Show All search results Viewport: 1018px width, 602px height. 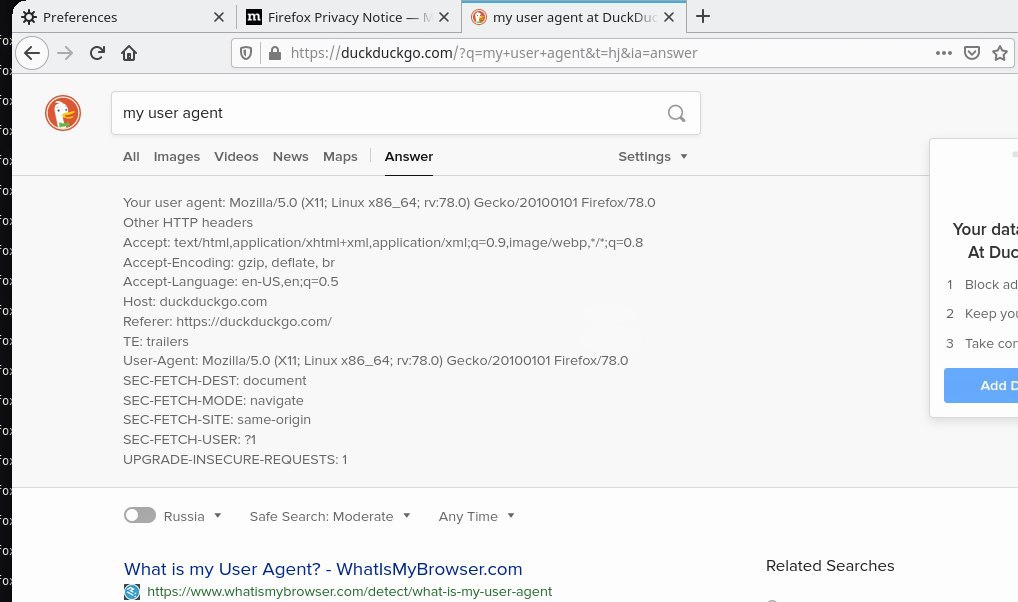(131, 157)
